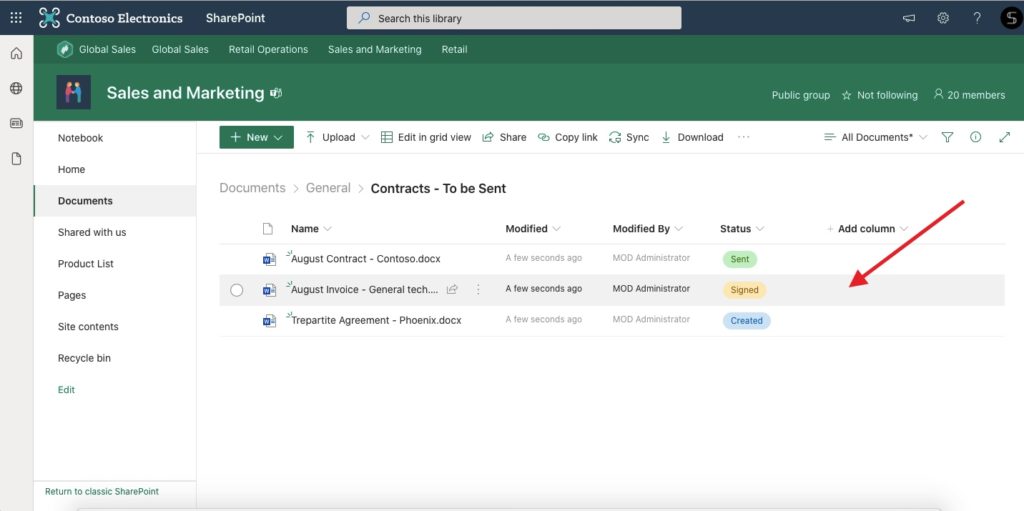The width and height of the screenshot is (1024, 511).
Task: Click the Signed status pill
Action: pyautogui.click(x=744, y=290)
